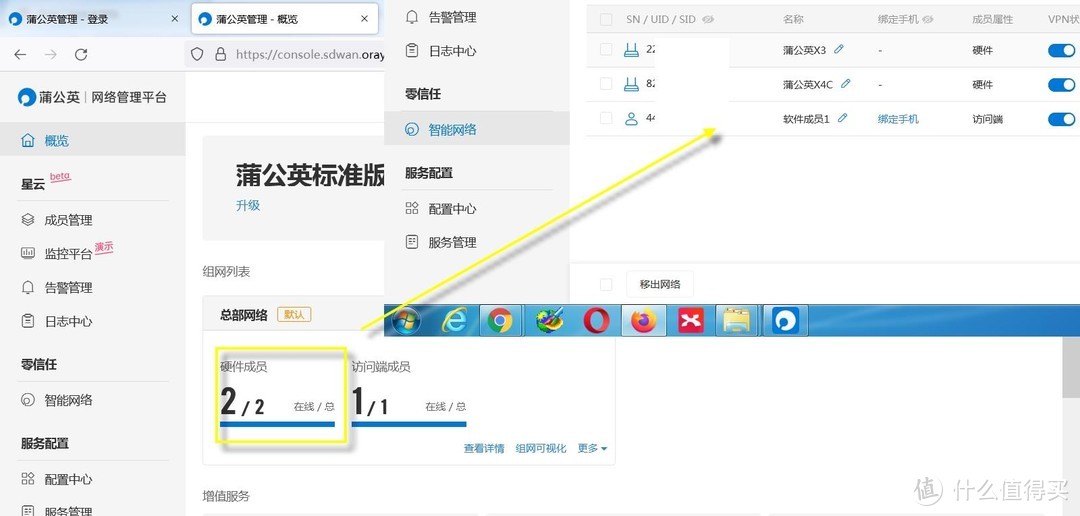
Task: Edit name of 蒲公英X3 via pencil icon
Action: point(838,49)
